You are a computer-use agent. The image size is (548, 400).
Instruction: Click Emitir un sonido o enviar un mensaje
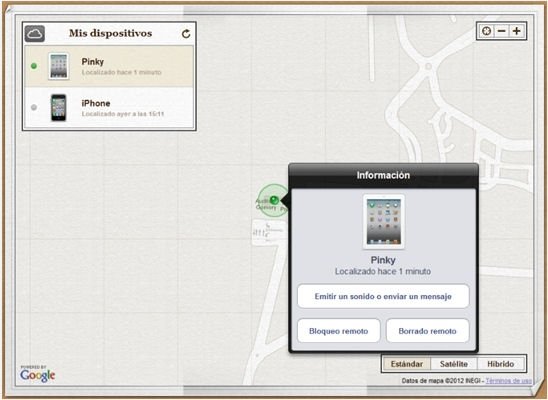[383, 296]
